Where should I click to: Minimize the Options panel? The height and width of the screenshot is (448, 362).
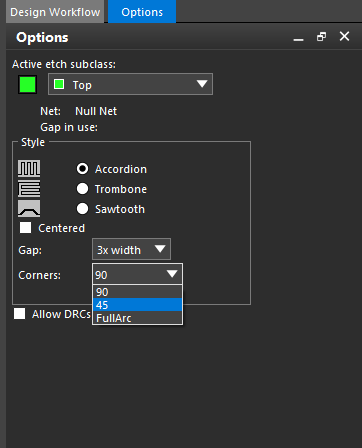coord(298,37)
